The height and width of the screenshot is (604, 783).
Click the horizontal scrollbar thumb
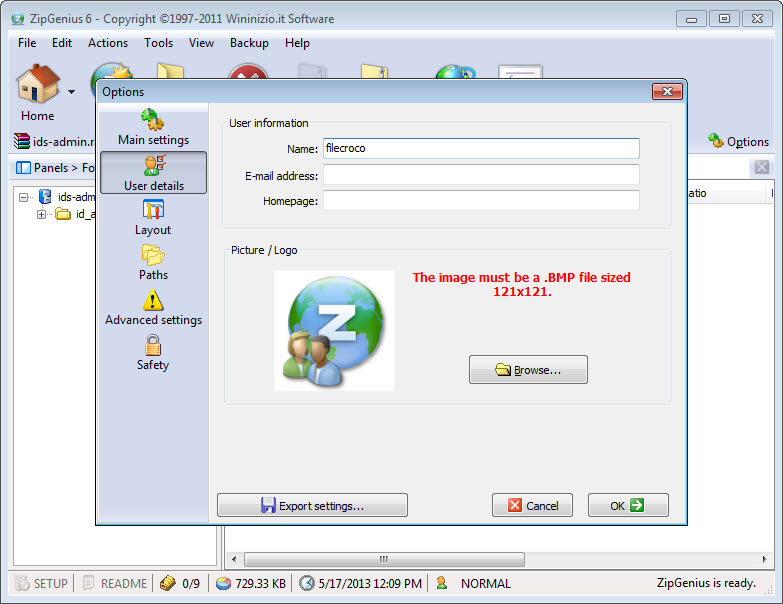(384, 559)
